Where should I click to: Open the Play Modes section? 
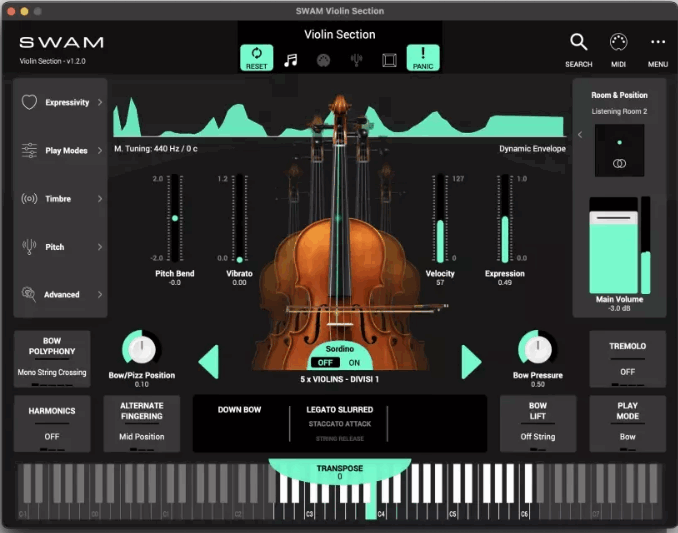[x=61, y=150]
